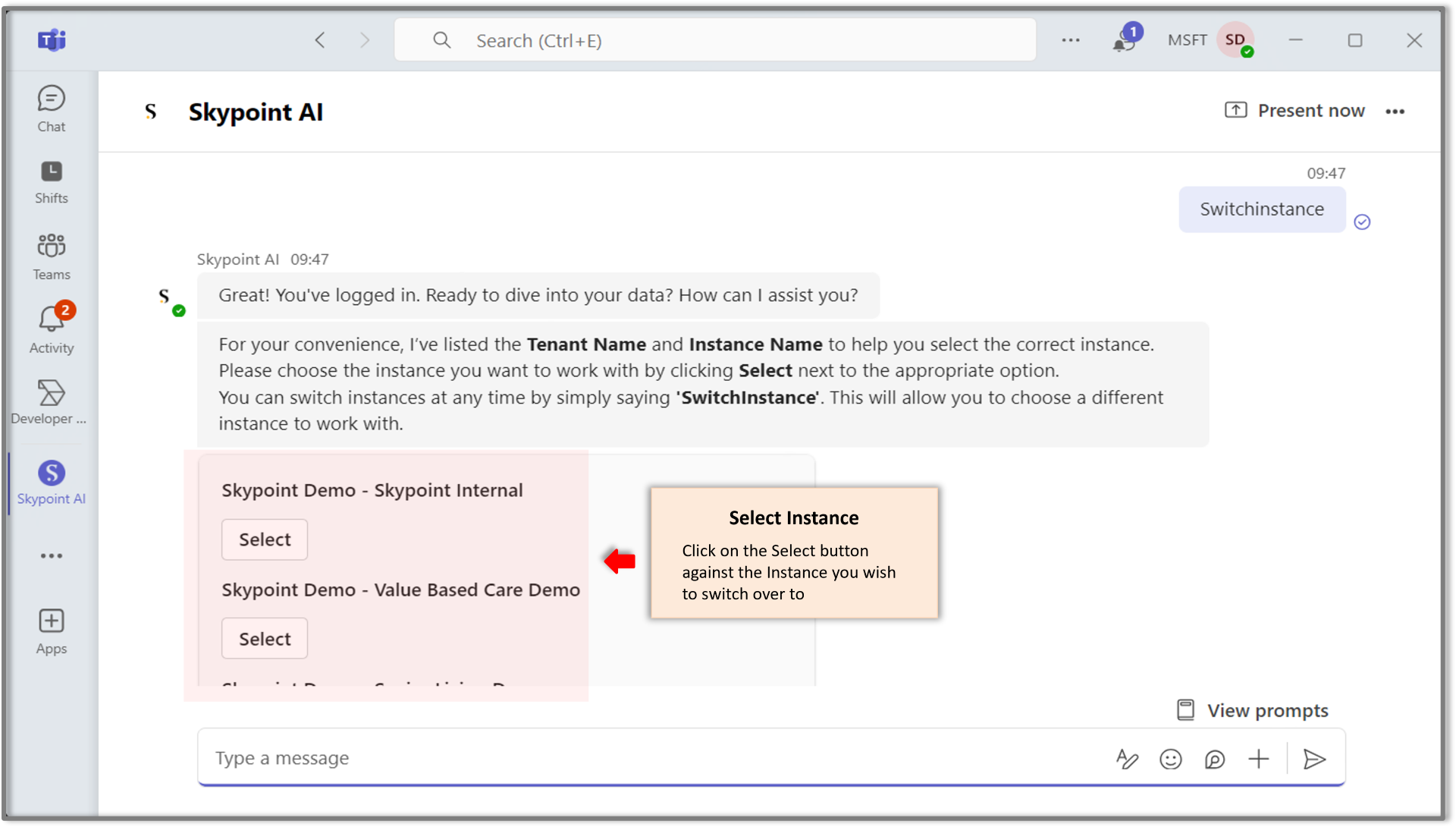Open the Apps store in sidebar
The width and height of the screenshot is (1456, 827).
click(52, 631)
